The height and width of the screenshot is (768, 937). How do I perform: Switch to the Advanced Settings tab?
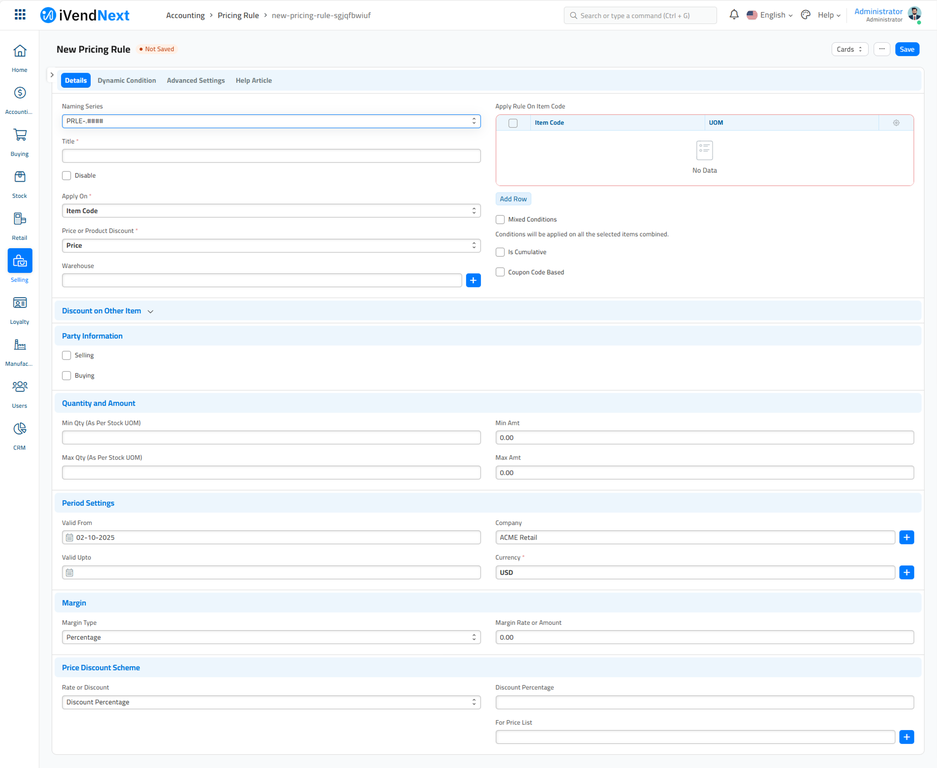(195, 80)
